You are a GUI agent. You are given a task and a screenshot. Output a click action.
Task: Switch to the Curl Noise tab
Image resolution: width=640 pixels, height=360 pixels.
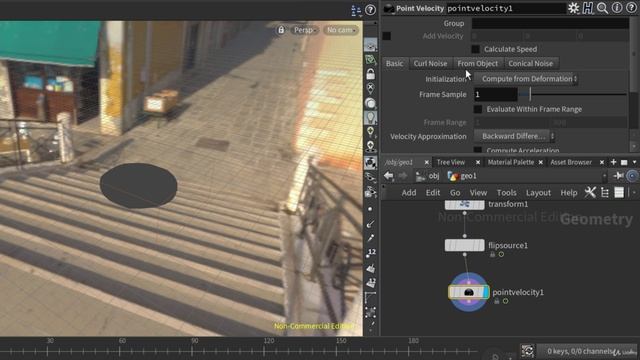tap(430, 63)
